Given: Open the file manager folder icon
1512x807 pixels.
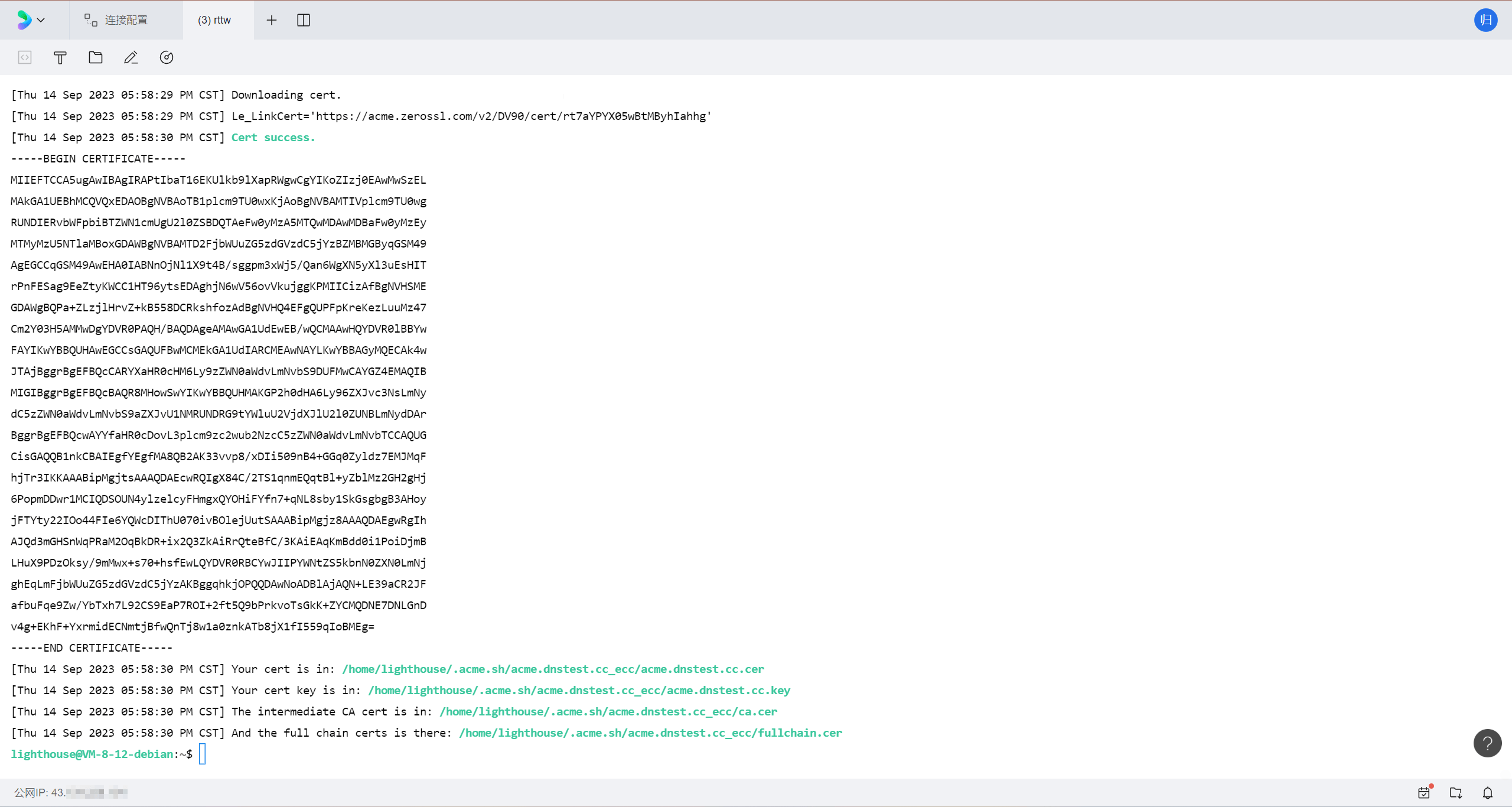Looking at the screenshot, I should point(96,57).
